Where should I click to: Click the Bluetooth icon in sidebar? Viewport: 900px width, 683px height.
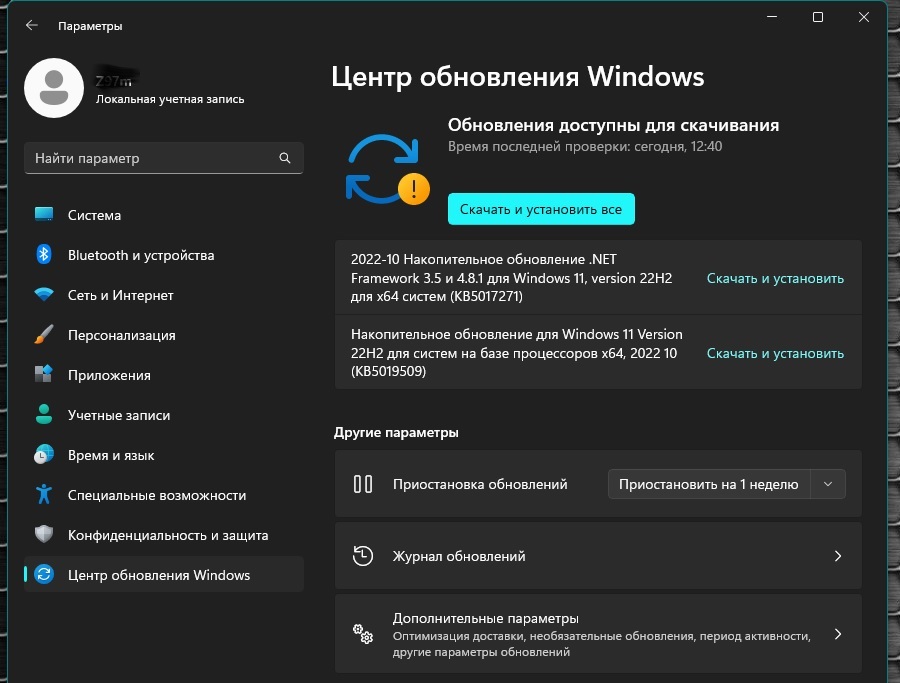tap(44, 254)
